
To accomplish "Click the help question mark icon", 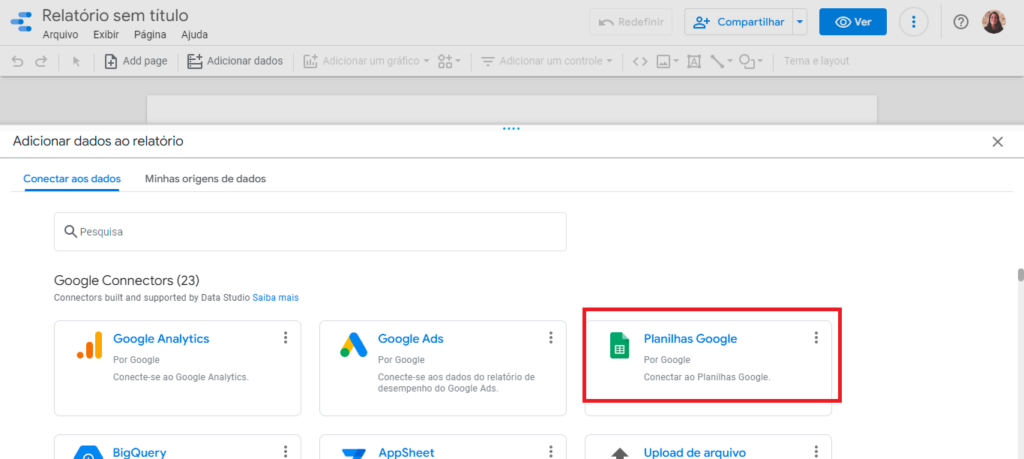I will (x=960, y=22).
